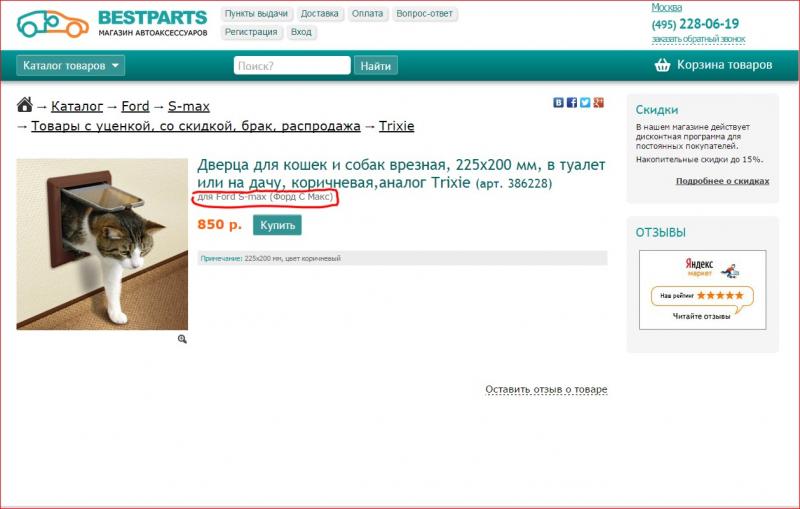Open the shopping basket icon

click(x=662, y=65)
